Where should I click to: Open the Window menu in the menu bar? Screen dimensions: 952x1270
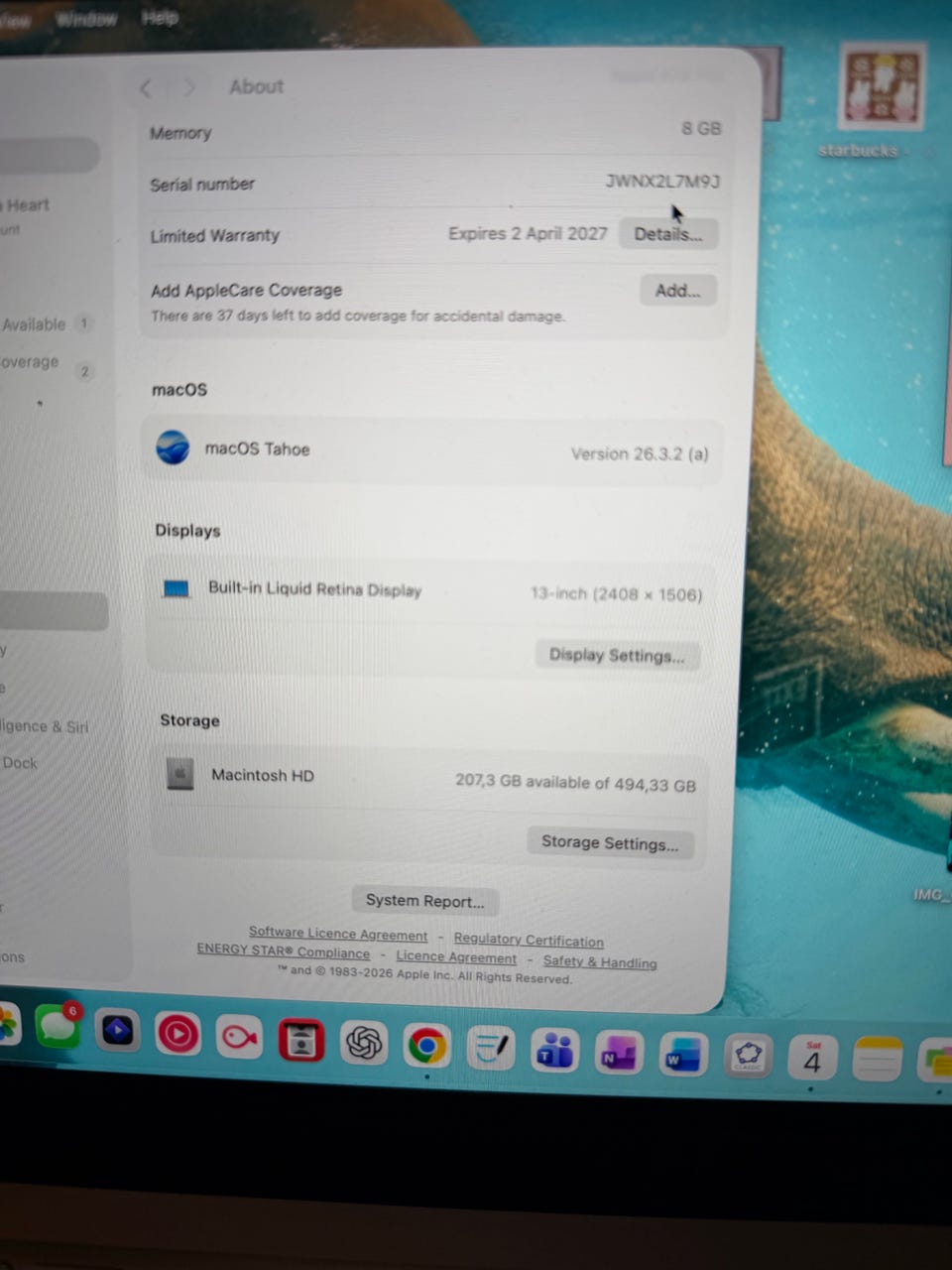(x=86, y=19)
